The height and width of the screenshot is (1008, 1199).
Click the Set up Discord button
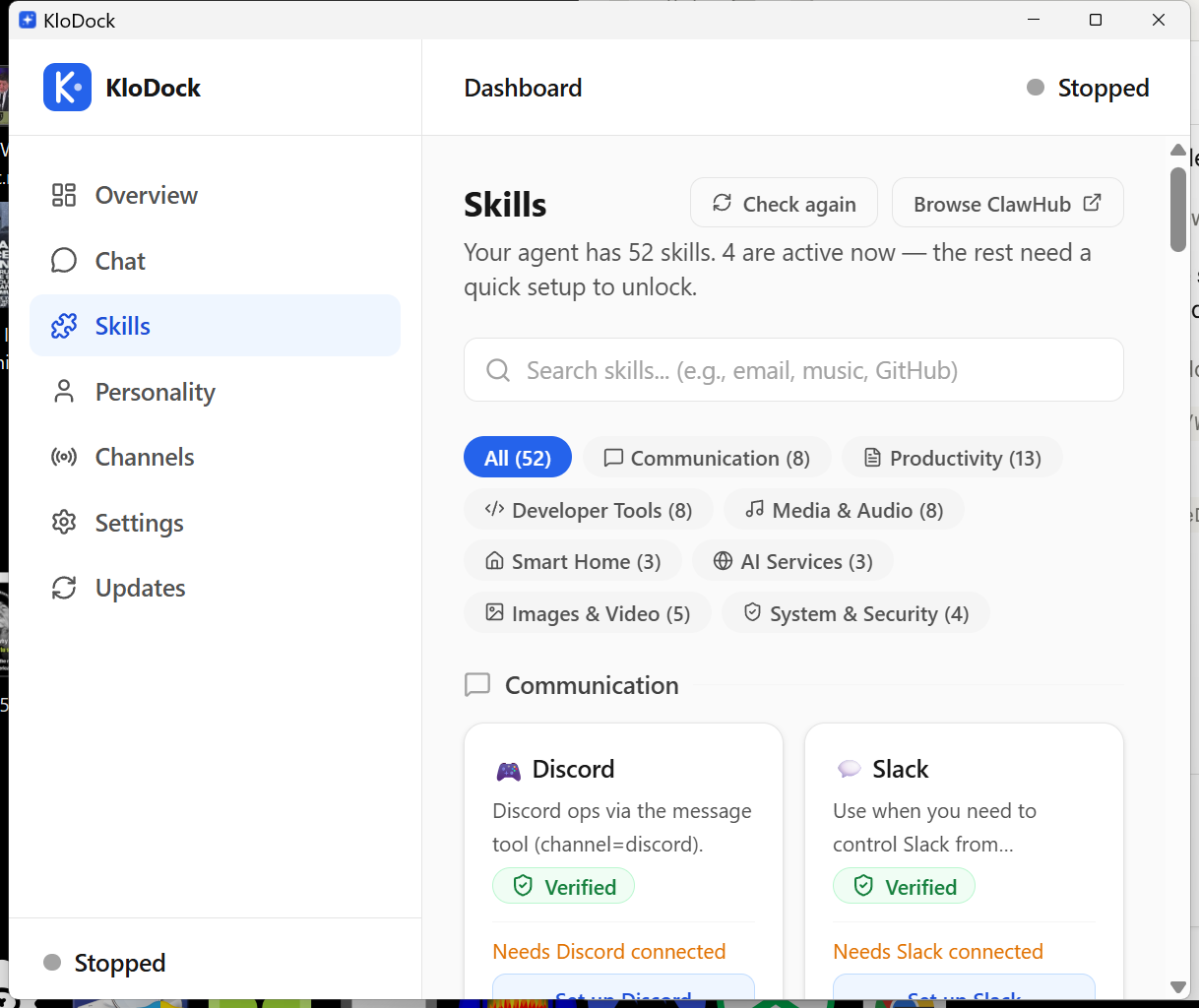pyautogui.click(x=623, y=994)
